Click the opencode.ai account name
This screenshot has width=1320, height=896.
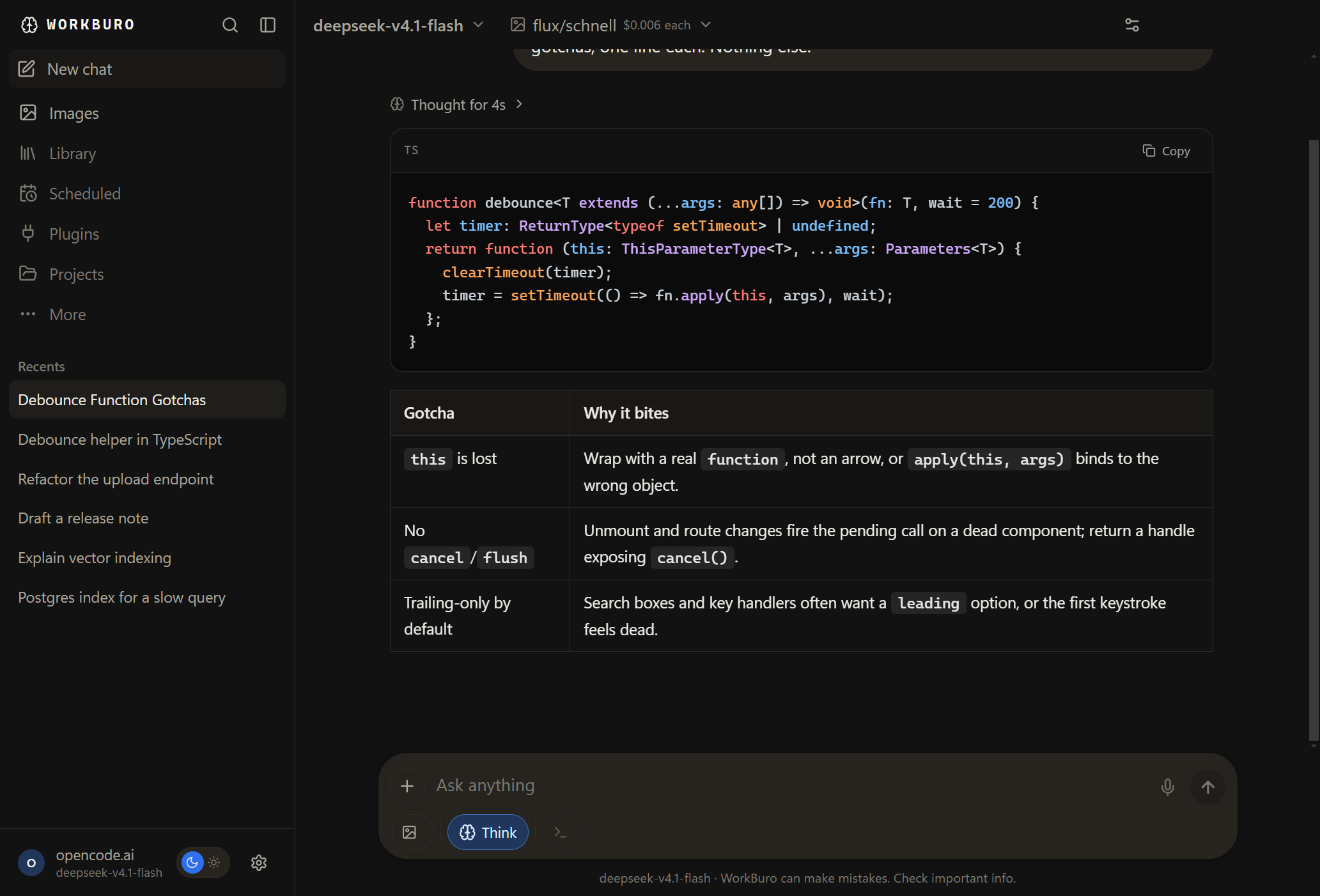point(95,855)
